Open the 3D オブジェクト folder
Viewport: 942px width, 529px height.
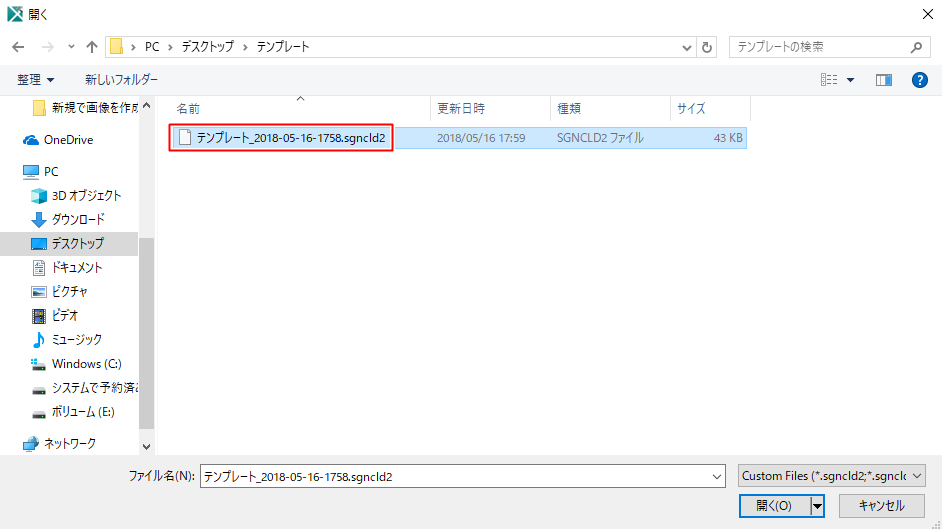point(76,196)
